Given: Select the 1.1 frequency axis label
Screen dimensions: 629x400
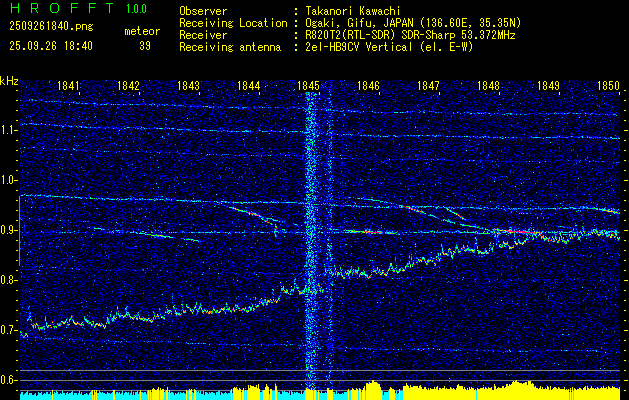Looking at the screenshot, I should point(9,130).
